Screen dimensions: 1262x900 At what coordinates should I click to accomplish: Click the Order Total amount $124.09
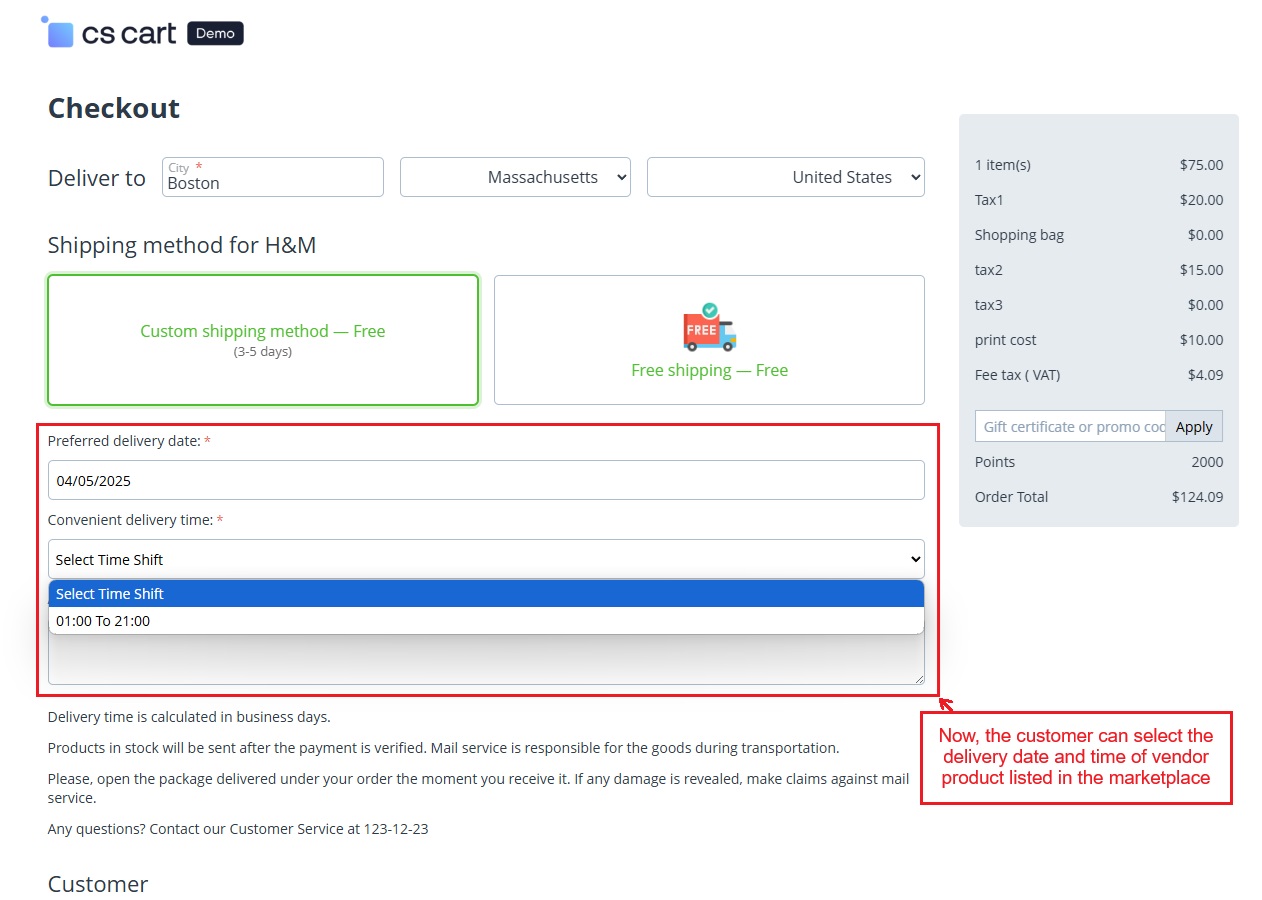[x=1197, y=497]
